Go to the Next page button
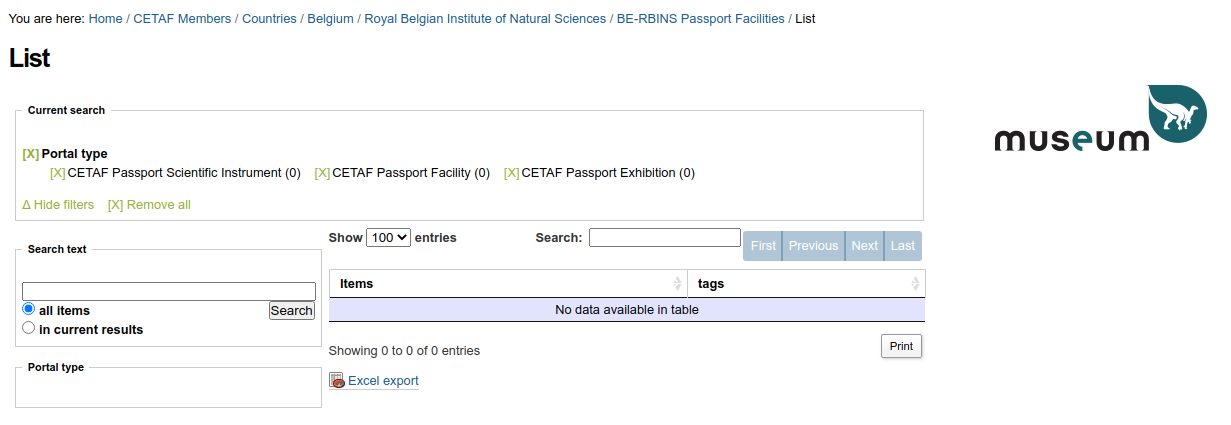Image resolution: width=1231 pixels, height=425 pixels. coord(864,246)
